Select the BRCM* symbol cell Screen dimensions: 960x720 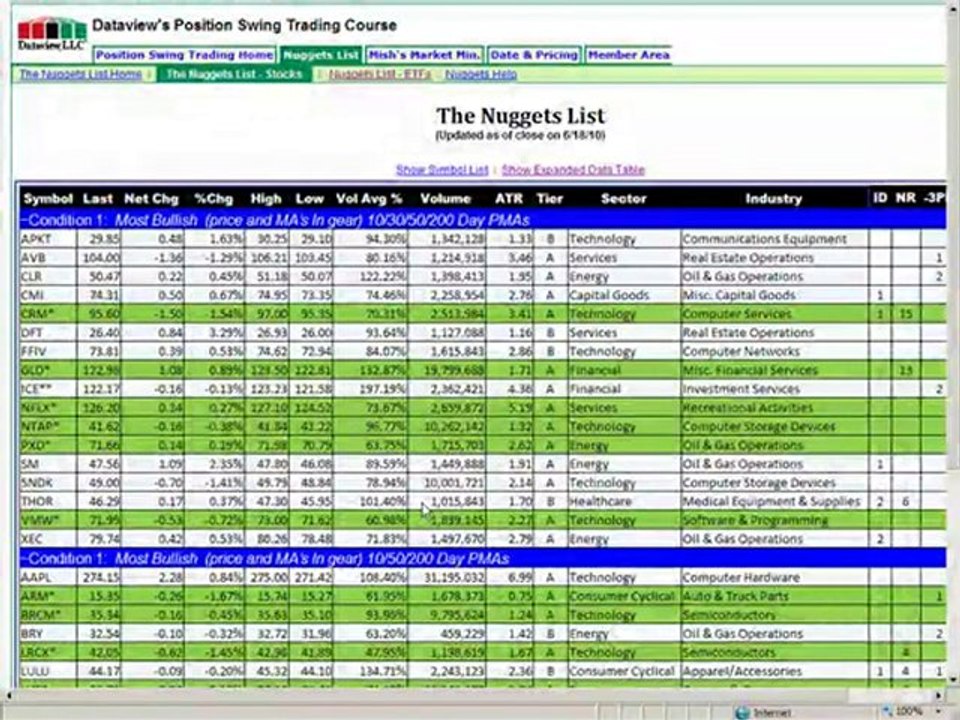click(x=48, y=615)
